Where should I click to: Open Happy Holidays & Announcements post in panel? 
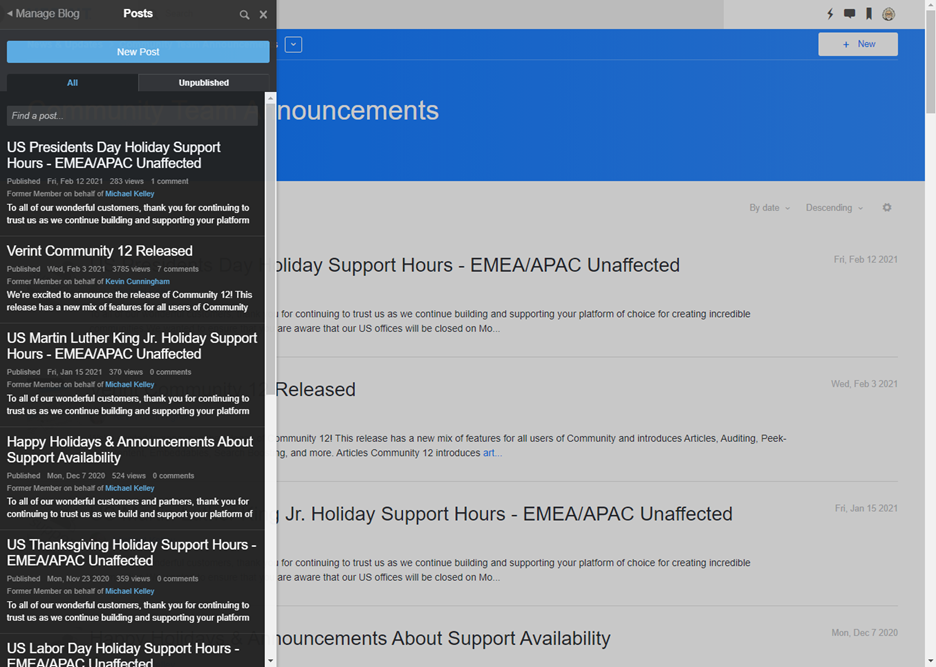pos(130,450)
